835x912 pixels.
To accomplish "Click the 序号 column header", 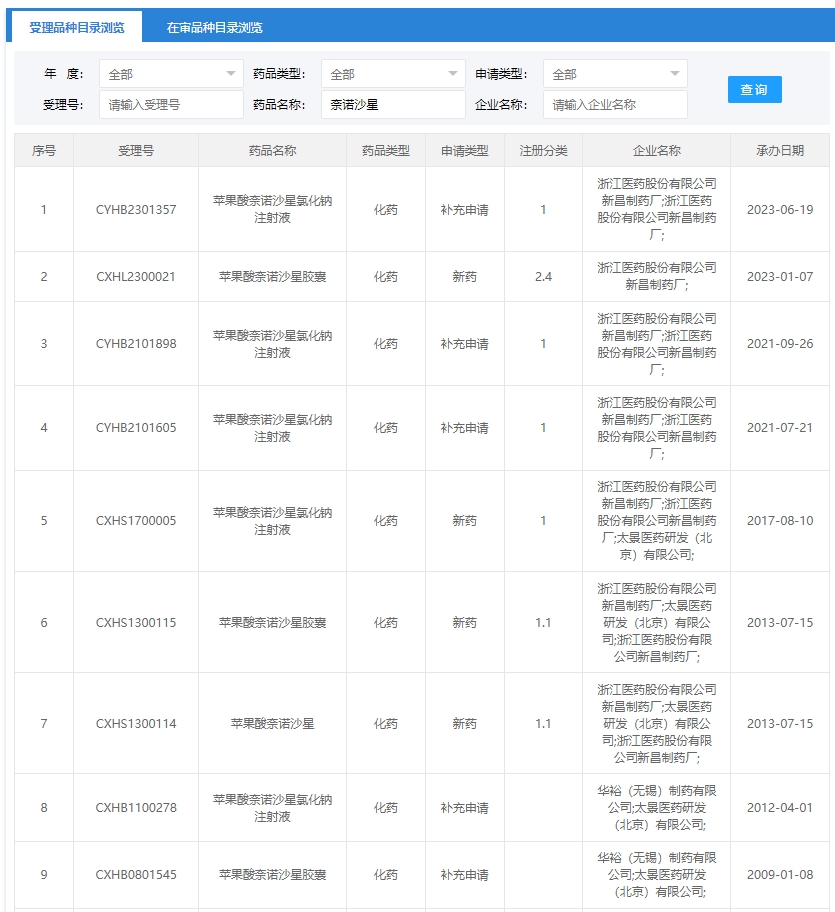I will 44,151.
